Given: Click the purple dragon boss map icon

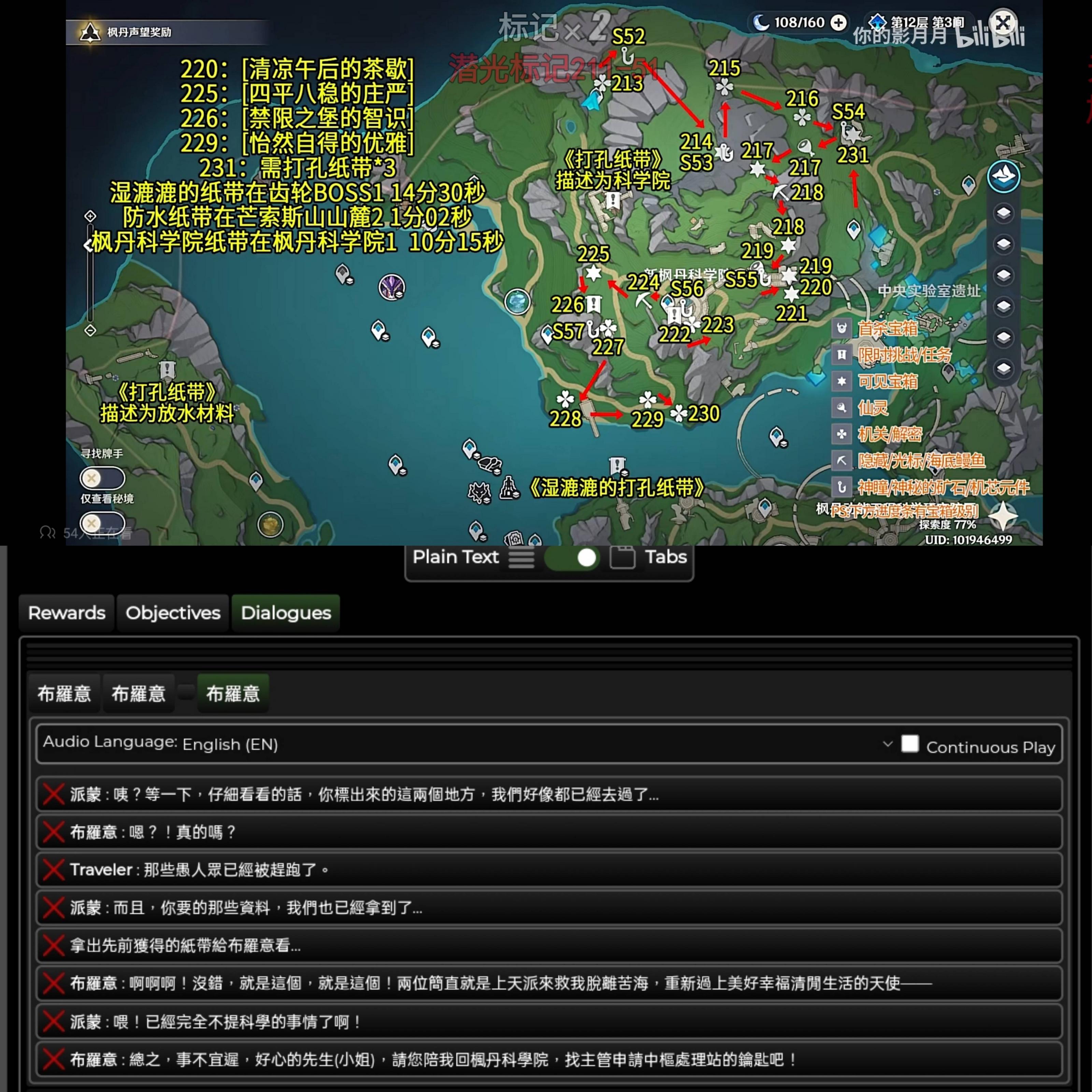Looking at the screenshot, I should [x=392, y=287].
